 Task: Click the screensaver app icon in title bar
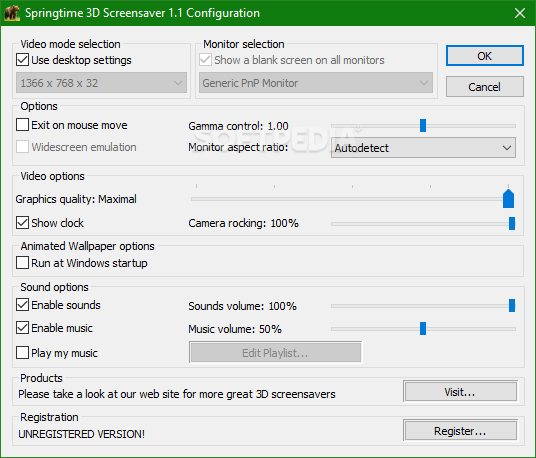(12, 13)
